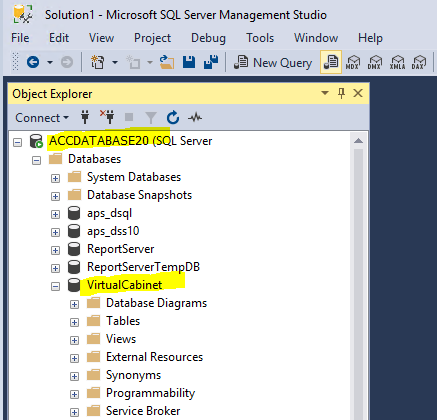Open the Tools menu
This screenshot has height=420, width=437.
(260, 38)
